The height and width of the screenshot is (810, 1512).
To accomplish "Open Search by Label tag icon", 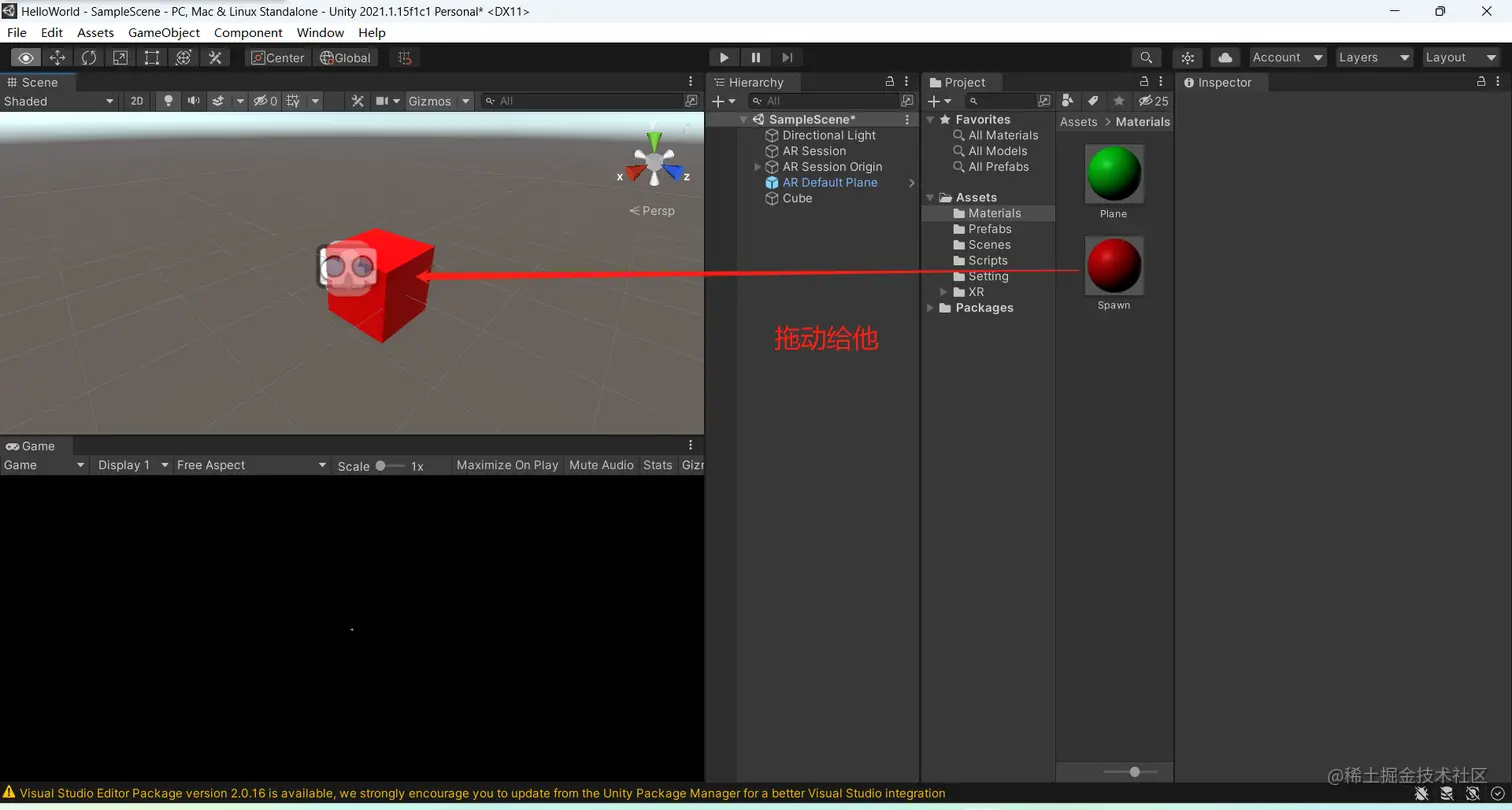I will coord(1093,101).
